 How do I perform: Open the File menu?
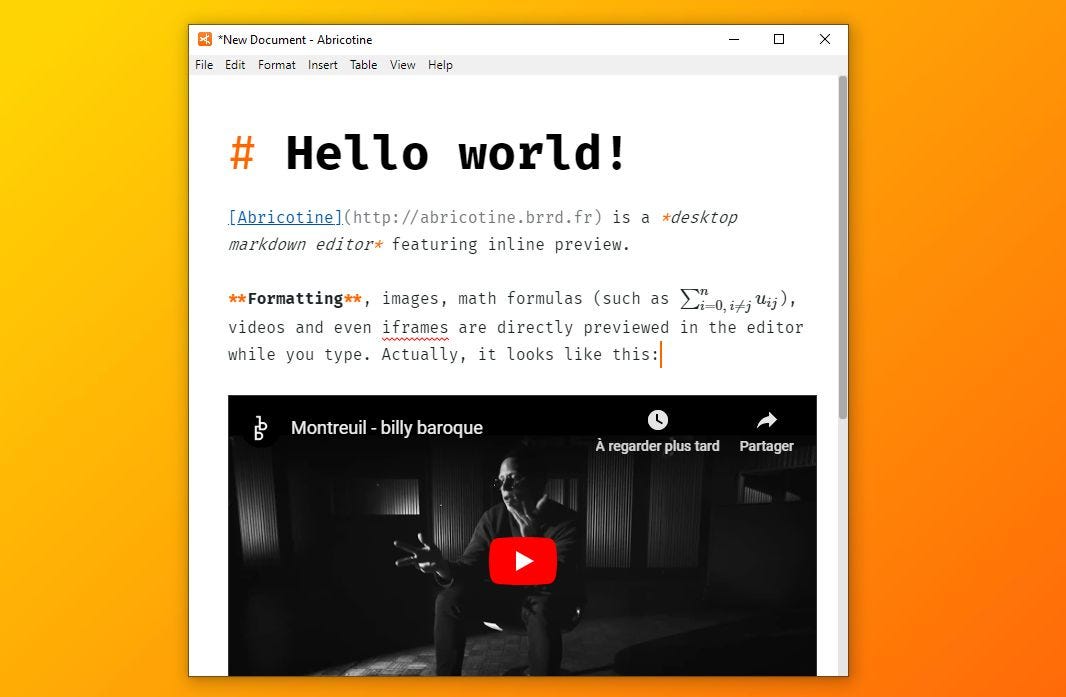tap(204, 65)
